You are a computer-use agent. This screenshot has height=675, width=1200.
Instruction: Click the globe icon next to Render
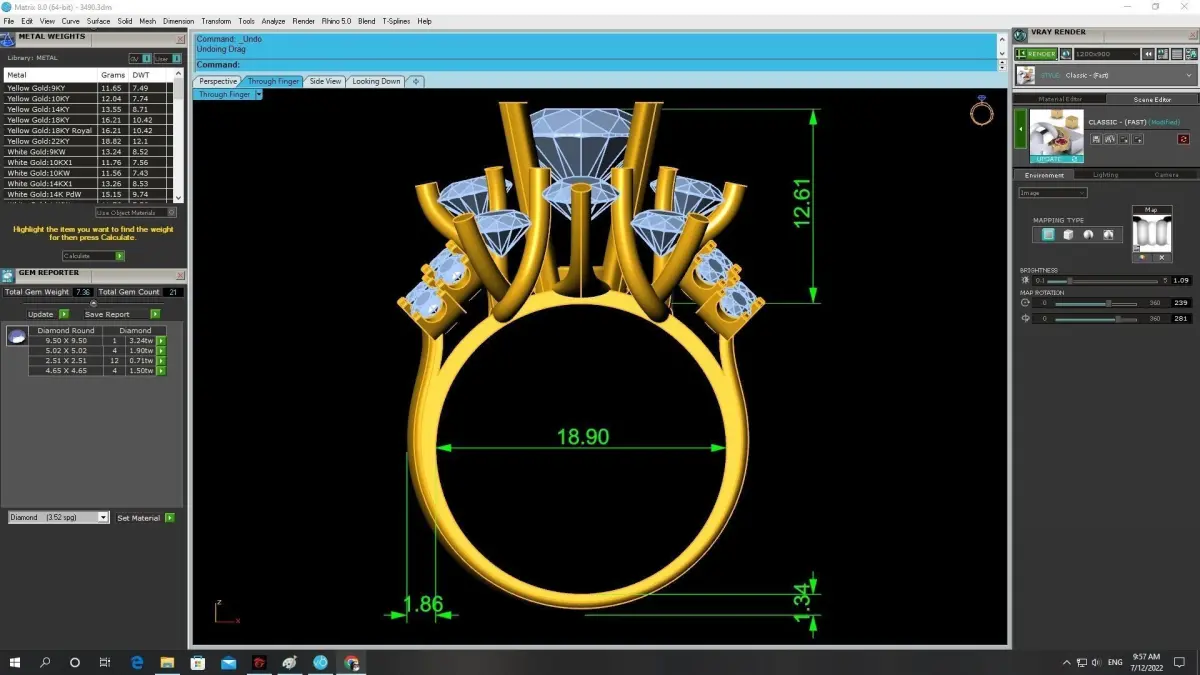[1066, 54]
